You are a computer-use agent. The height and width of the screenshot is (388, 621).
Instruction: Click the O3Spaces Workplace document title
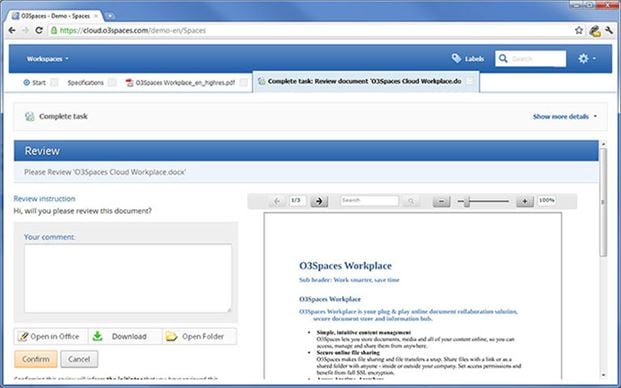[x=345, y=266]
